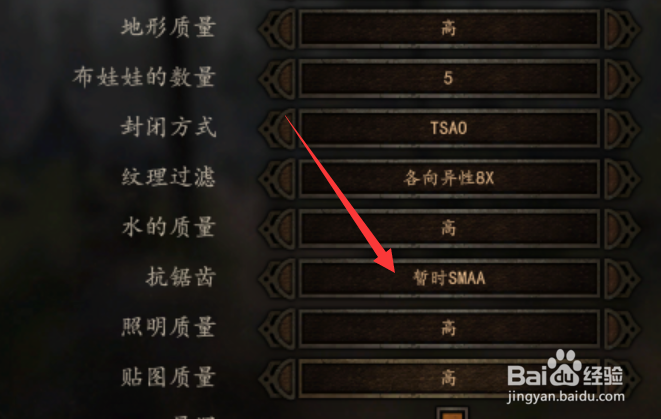Decrease 布娃娃的数量 with left arrow
Image resolution: width=661 pixels, height=419 pixels.
coord(277,78)
